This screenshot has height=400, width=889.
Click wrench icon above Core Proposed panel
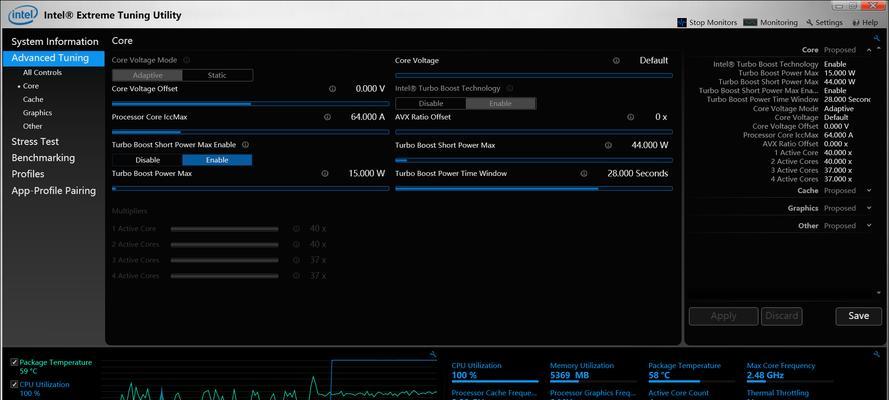click(877, 38)
